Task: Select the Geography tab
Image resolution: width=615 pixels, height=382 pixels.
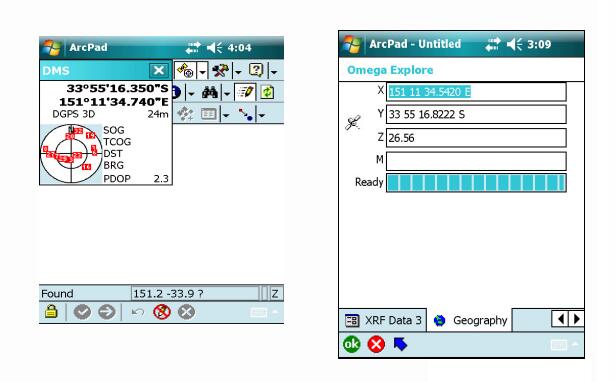Action: point(469,320)
